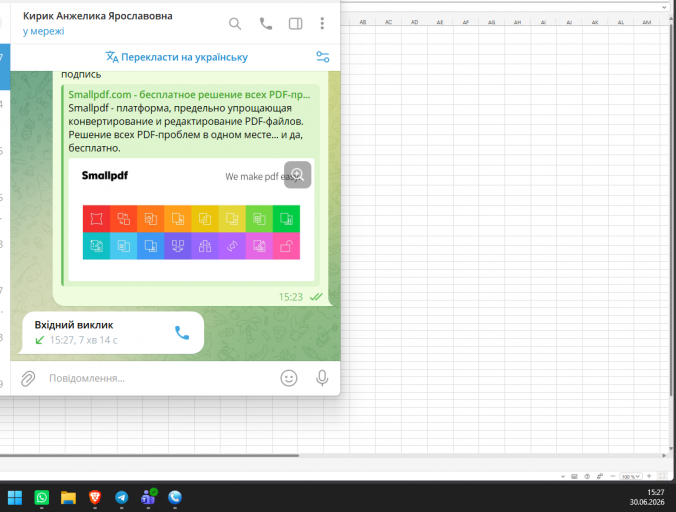Viewport: 676px width, 512px height.
Task: Select spreadsheet column header AM
Action: [647, 22]
